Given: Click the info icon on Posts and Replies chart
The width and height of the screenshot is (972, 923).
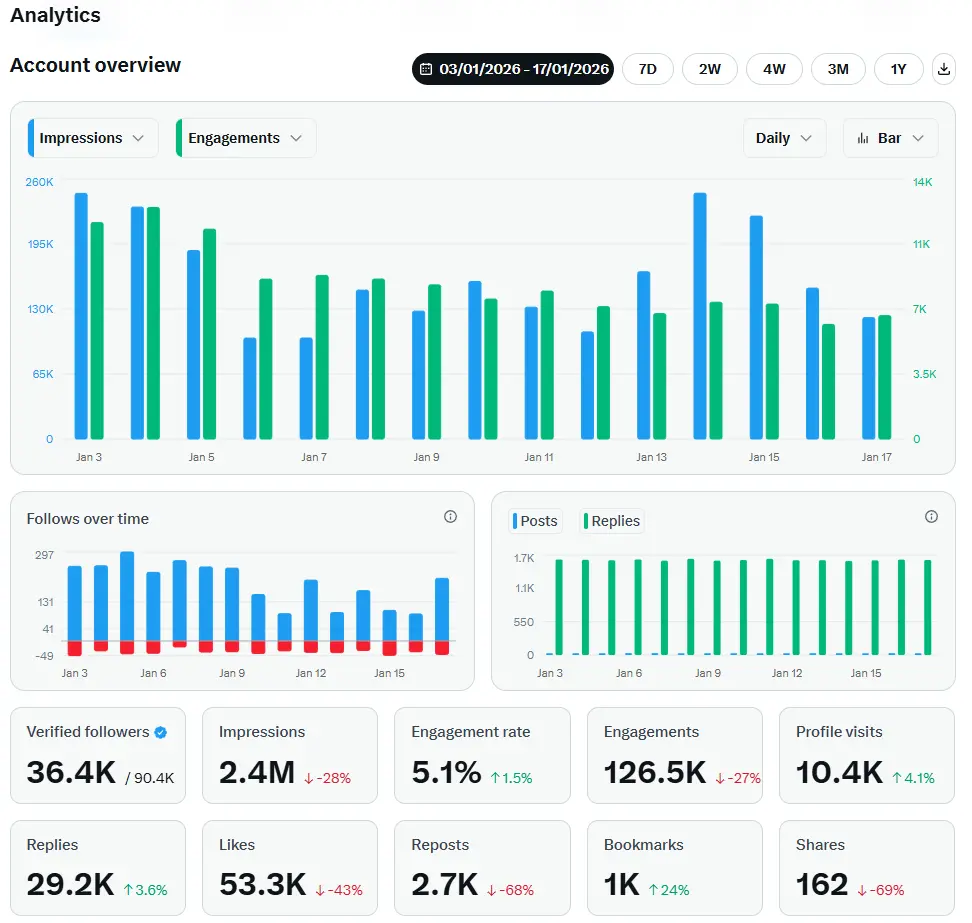Looking at the screenshot, I should click(x=931, y=517).
